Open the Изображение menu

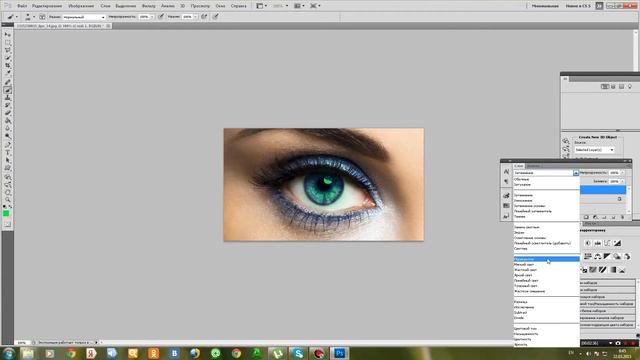81,6
